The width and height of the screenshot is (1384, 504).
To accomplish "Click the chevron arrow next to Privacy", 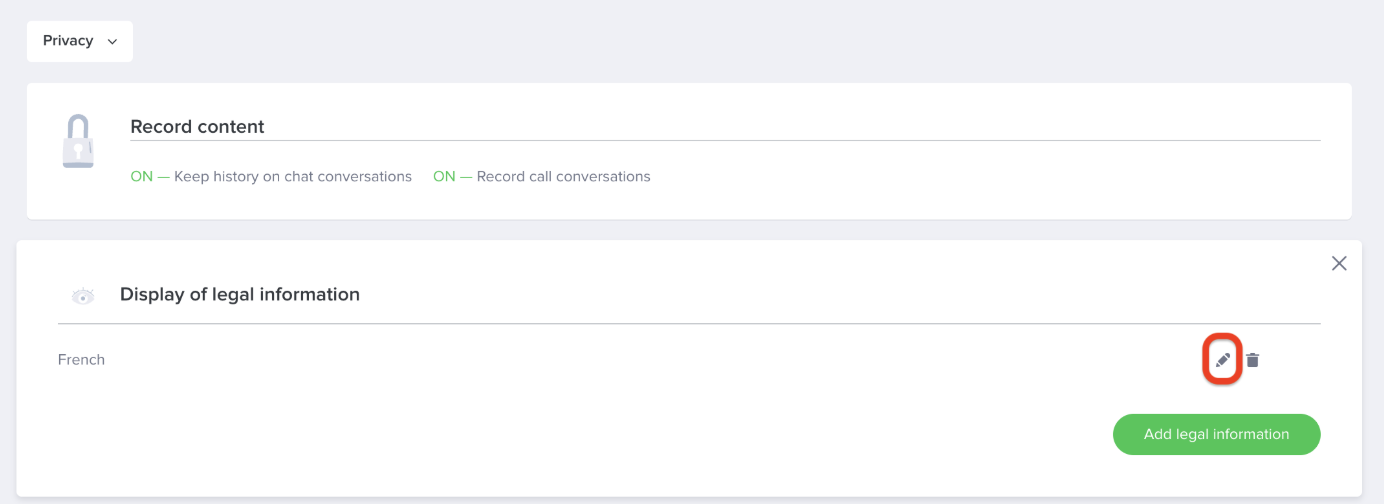I will click(112, 42).
